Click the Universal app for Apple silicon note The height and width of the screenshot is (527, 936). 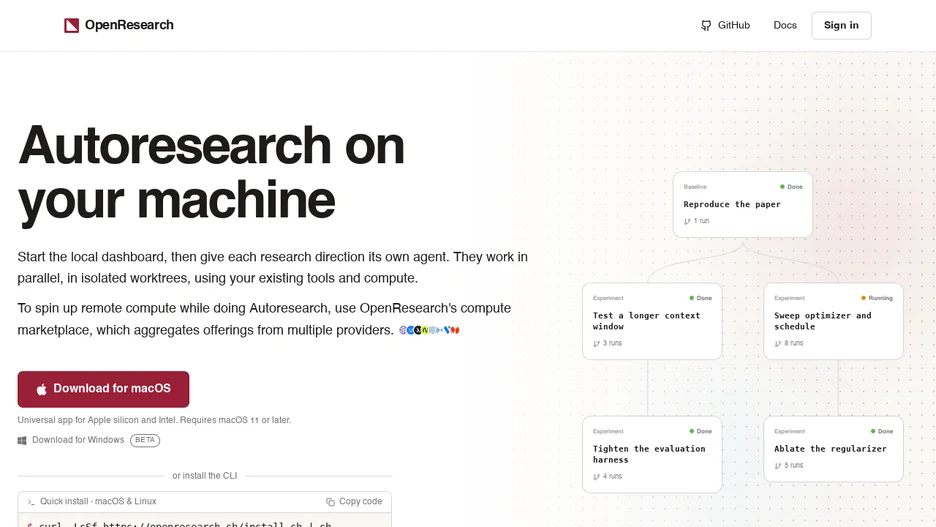tap(154, 420)
